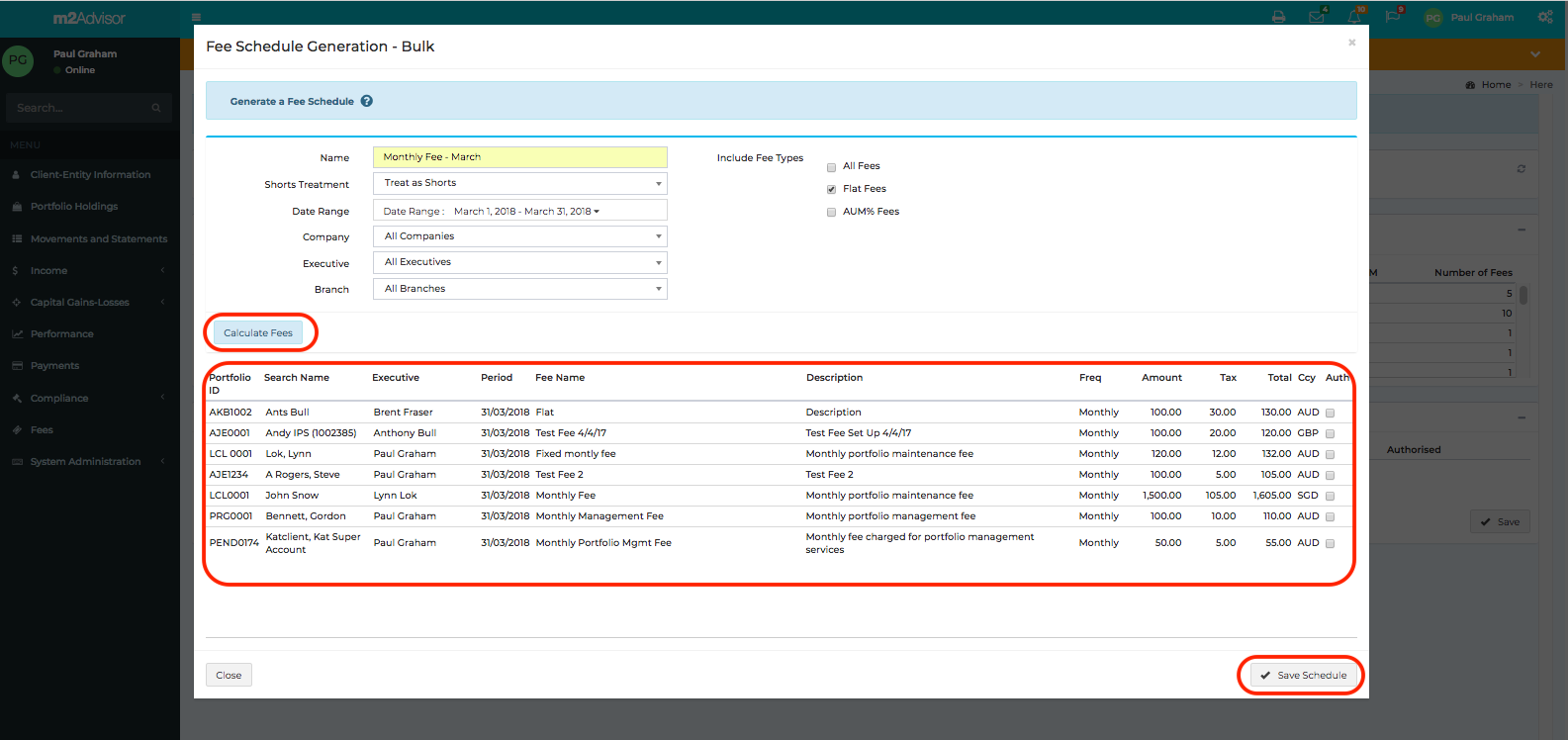Click the Name input field
The height and width of the screenshot is (740, 1568).
point(519,157)
